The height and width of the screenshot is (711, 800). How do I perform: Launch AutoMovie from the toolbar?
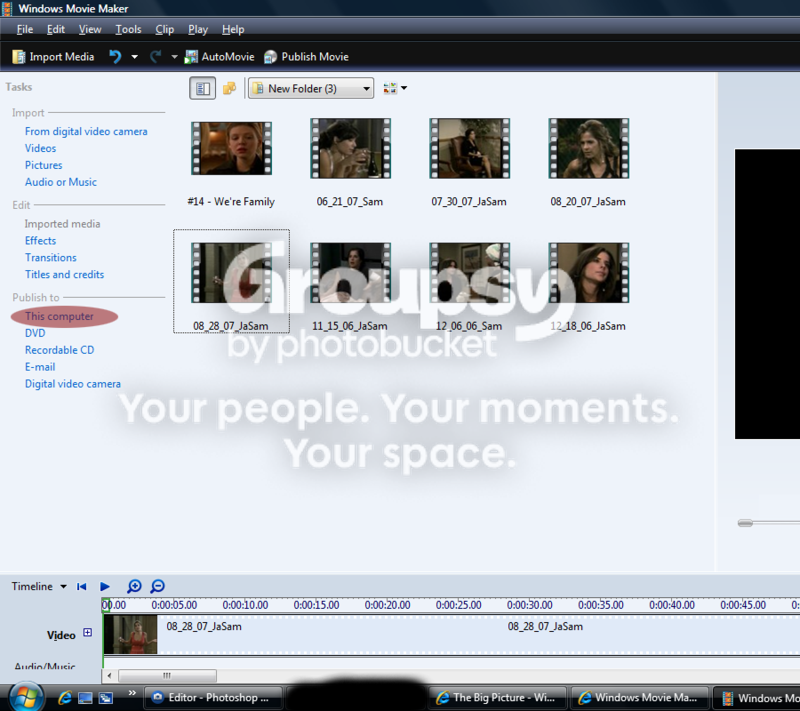[219, 57]
